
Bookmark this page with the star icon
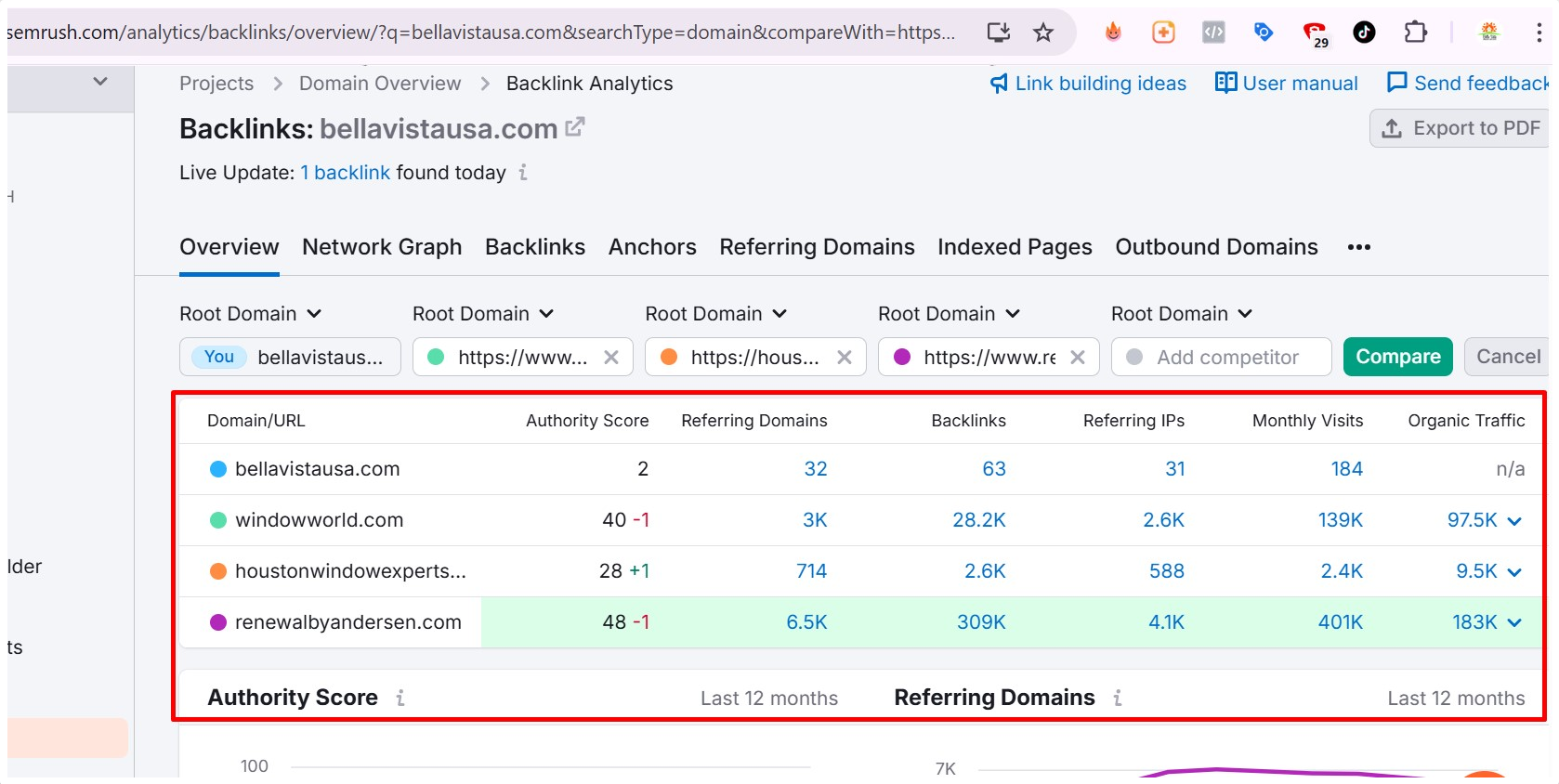tap(1043, 33)
